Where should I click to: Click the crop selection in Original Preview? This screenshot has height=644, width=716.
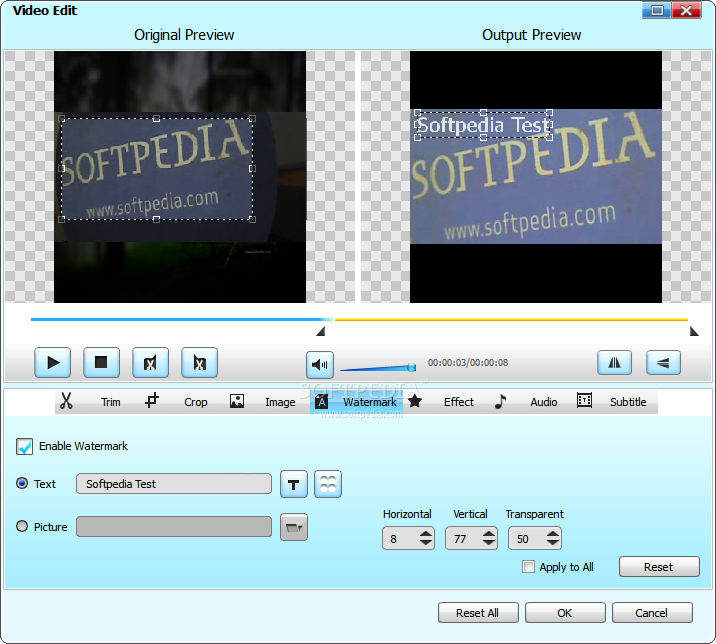(157, 169)
